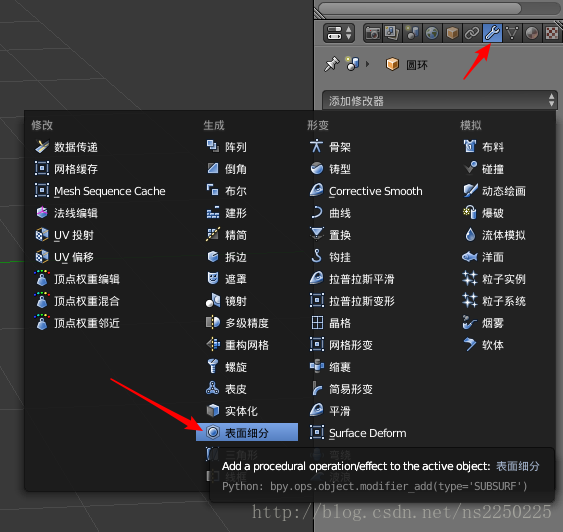Viewport: 563px width, 532px height.
Task: Click the 圆环 object cube icon
Action: click(x=392, y=65)
